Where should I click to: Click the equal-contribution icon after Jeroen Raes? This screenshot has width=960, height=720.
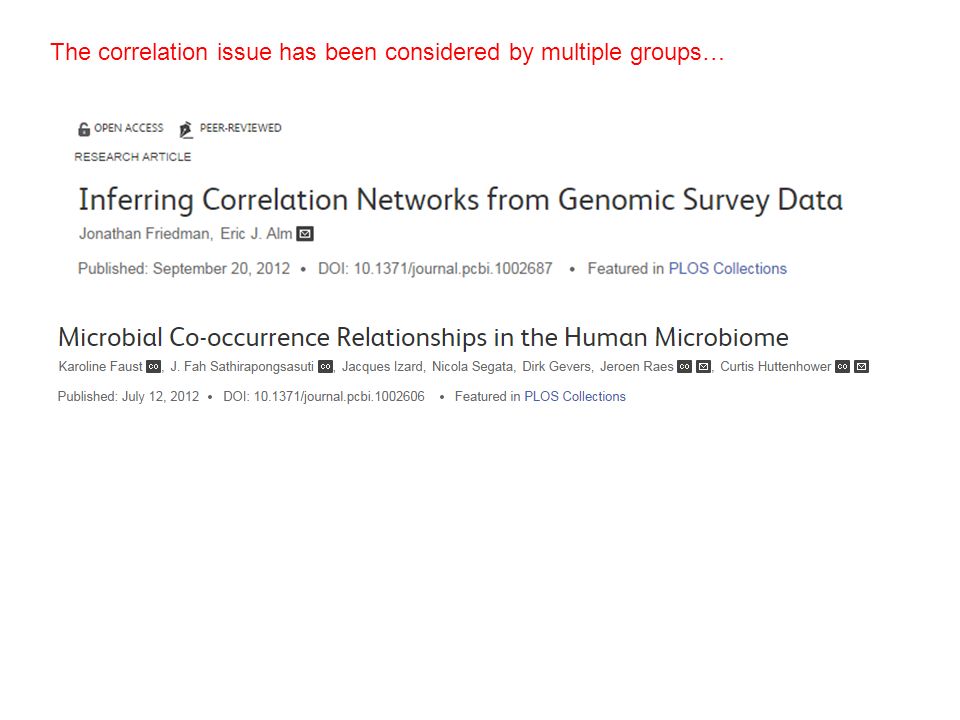pyautogui.click(x=684, y=367)
